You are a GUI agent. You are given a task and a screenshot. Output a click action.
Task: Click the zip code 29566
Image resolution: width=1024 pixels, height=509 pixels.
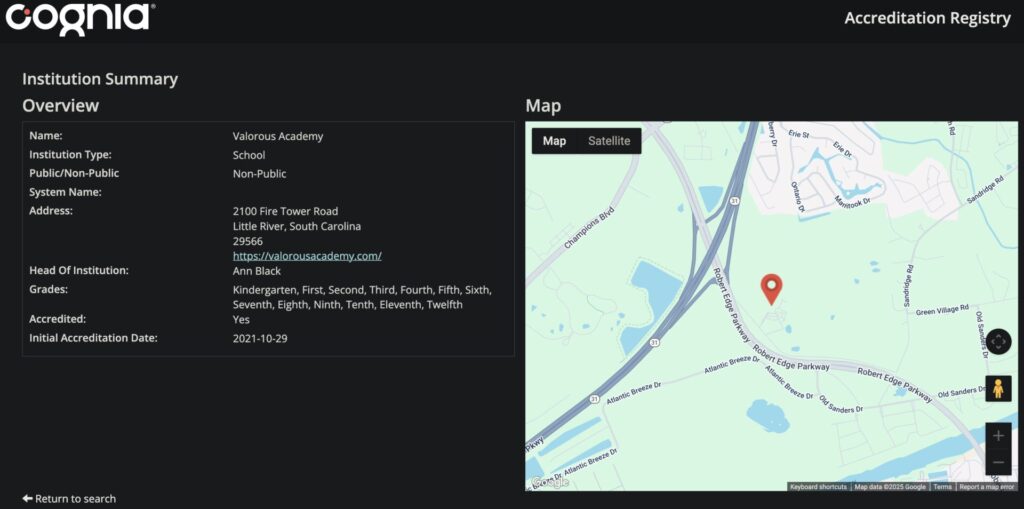[x=248, y=241]
